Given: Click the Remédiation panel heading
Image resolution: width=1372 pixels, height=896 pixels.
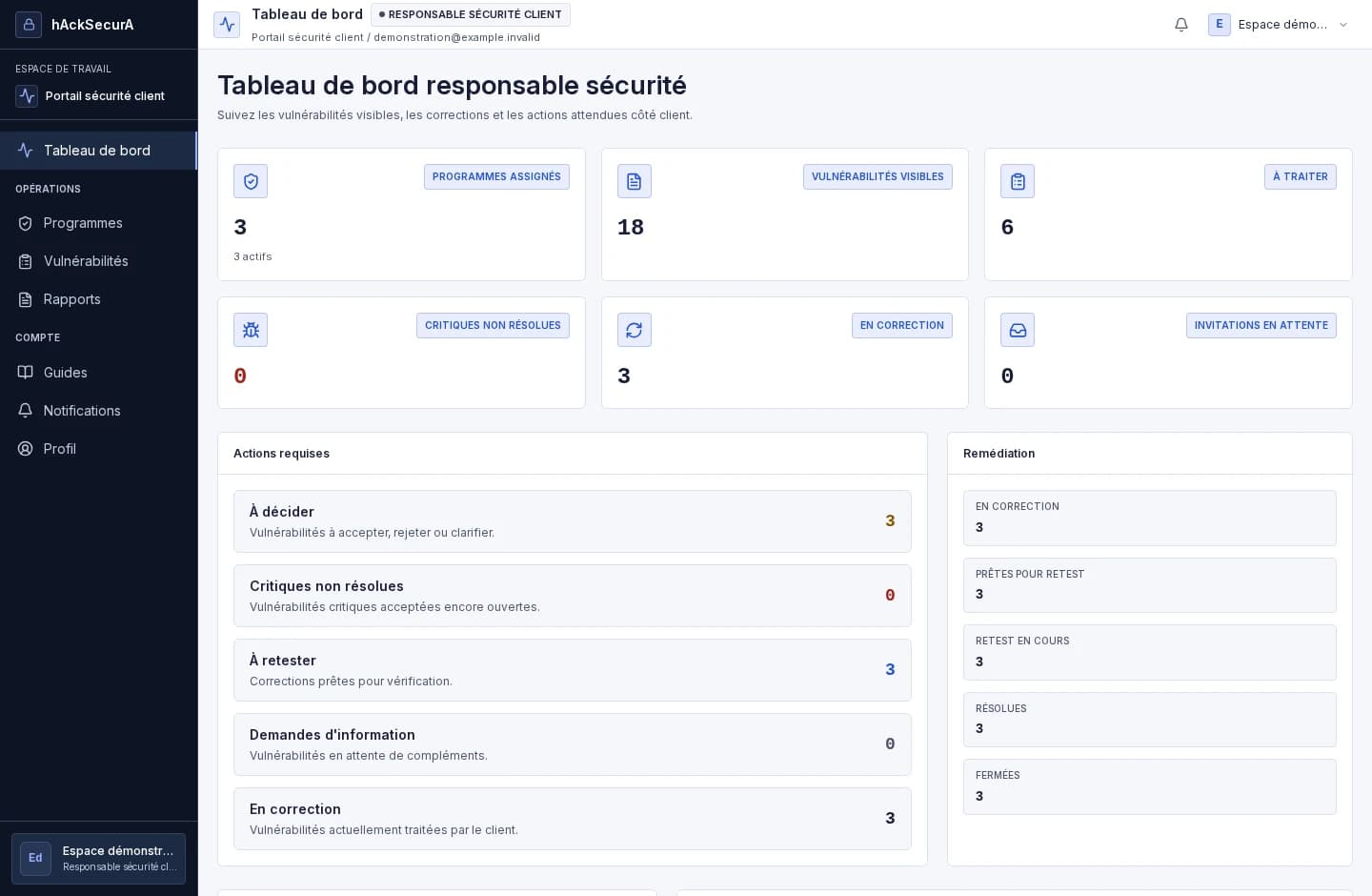Looking at the screenshot, I should click(x=999, y=454).
